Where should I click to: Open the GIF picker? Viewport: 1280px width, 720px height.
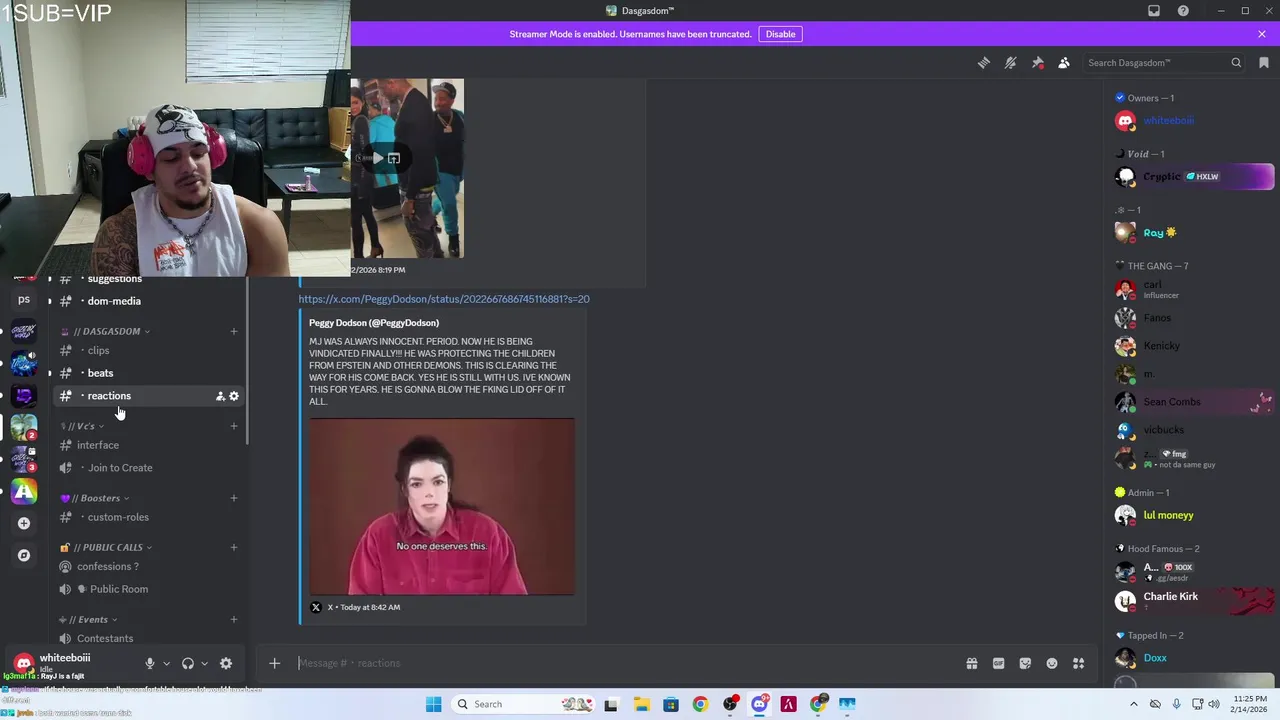coord(998,663)
